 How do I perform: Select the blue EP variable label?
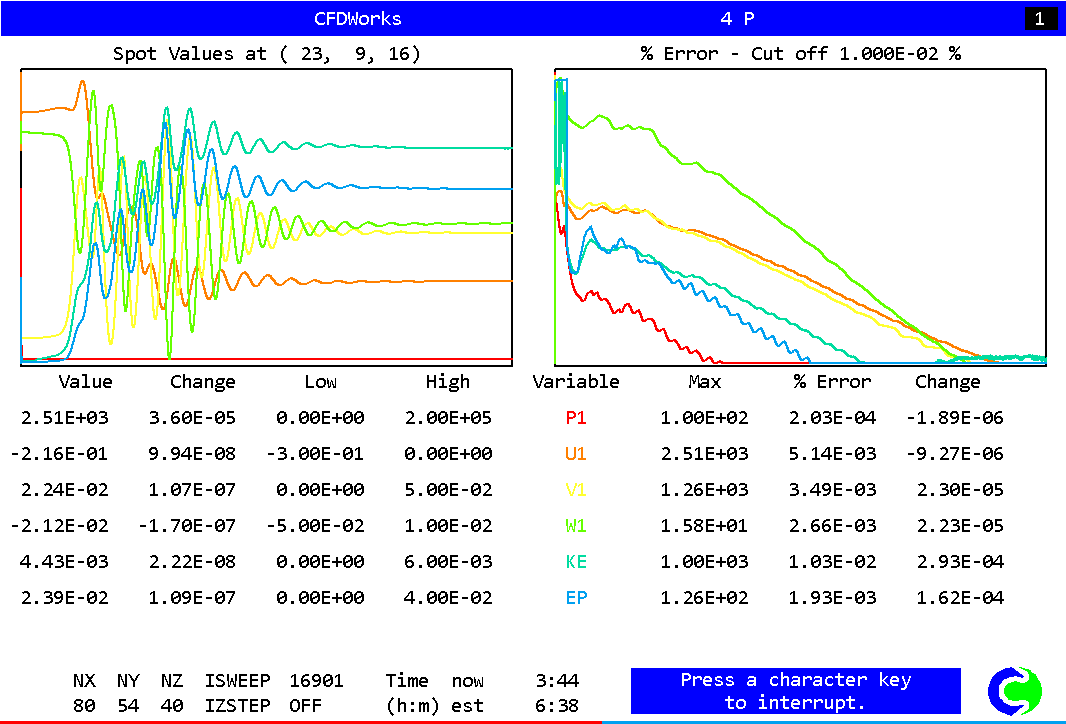click(x=576, y=598)
